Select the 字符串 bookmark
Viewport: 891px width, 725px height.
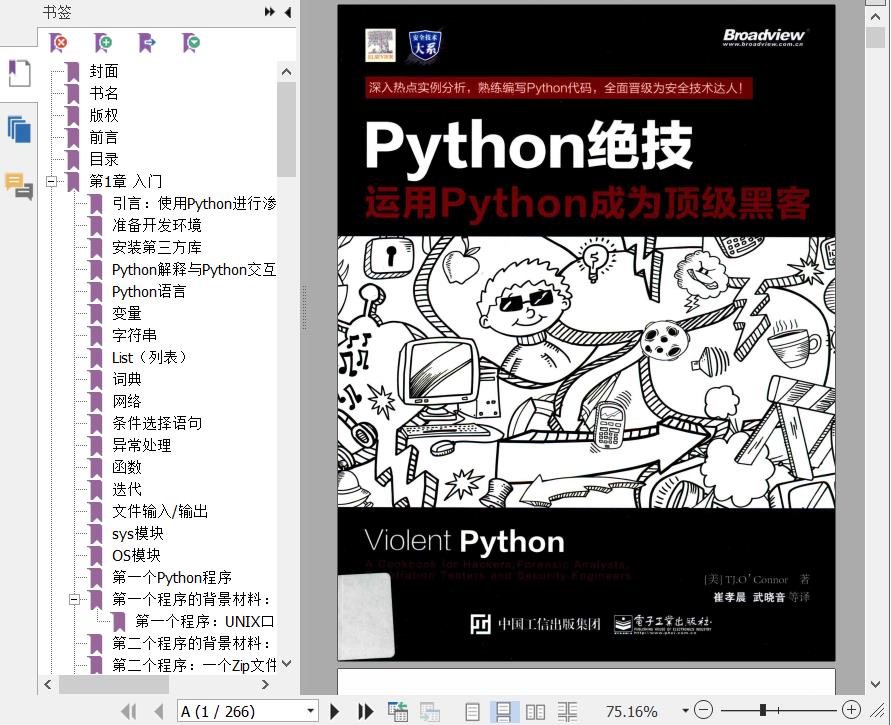tap(134, 336)
